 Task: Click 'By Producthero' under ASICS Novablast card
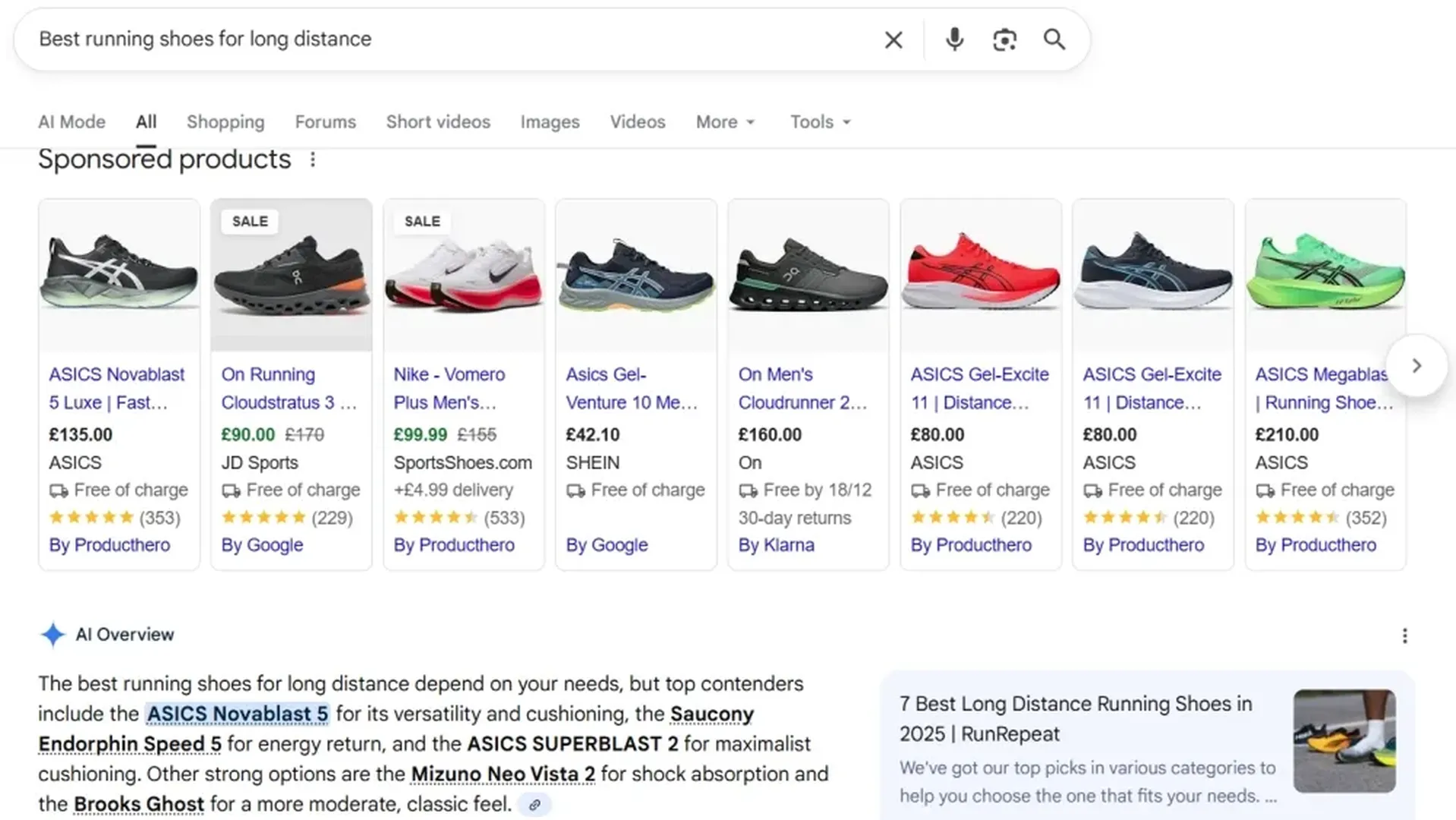[109, 545]
